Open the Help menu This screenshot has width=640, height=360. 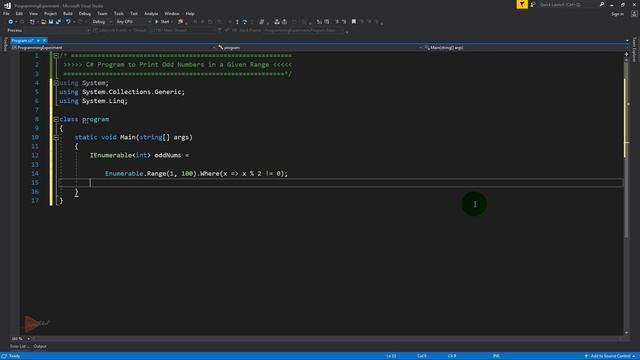(190, 13)
